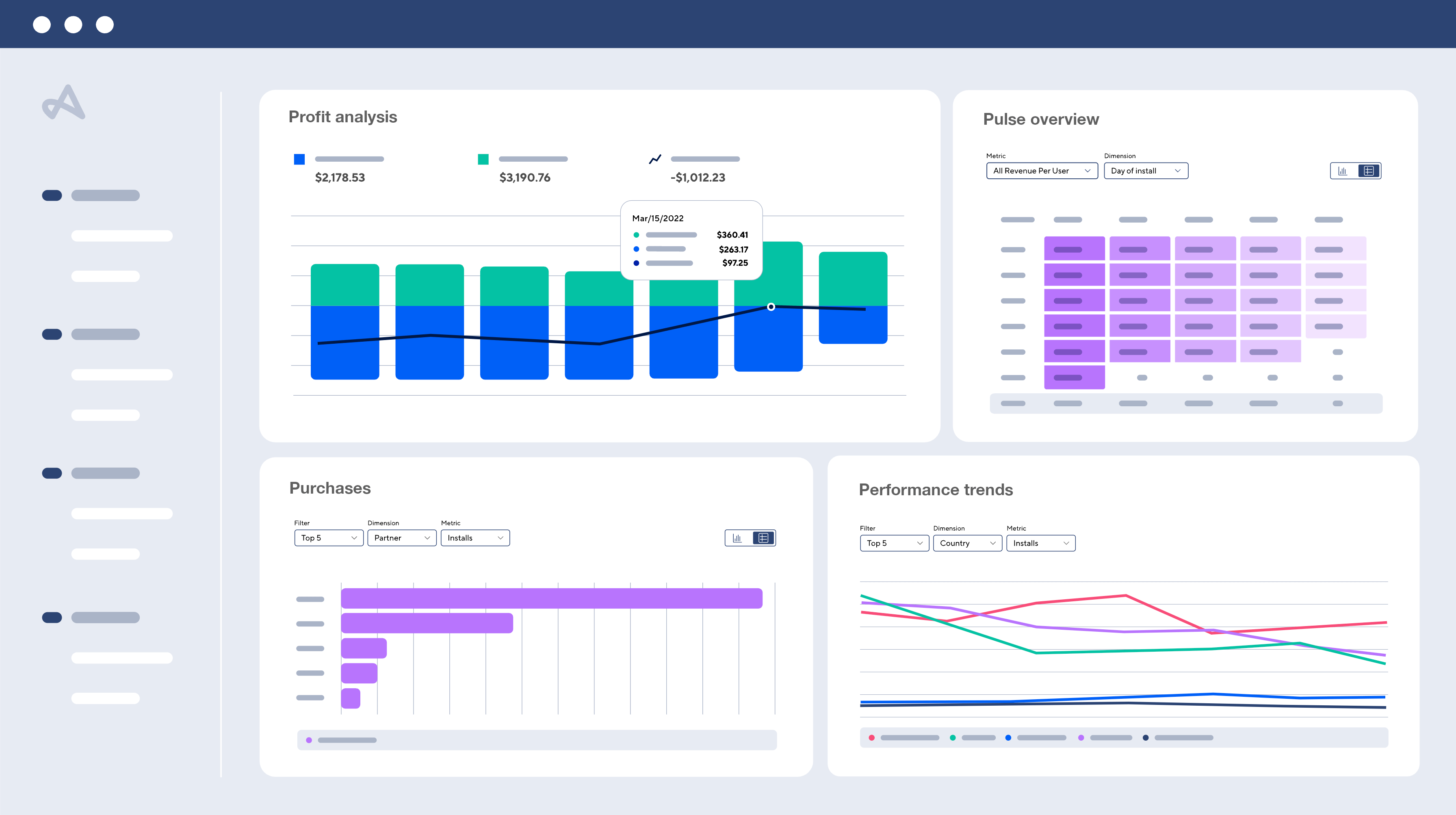Switch Purchases panel to table view
The width and height of the screenshot is (1456, 815).
pyautogui.click(x=763, y=538)
